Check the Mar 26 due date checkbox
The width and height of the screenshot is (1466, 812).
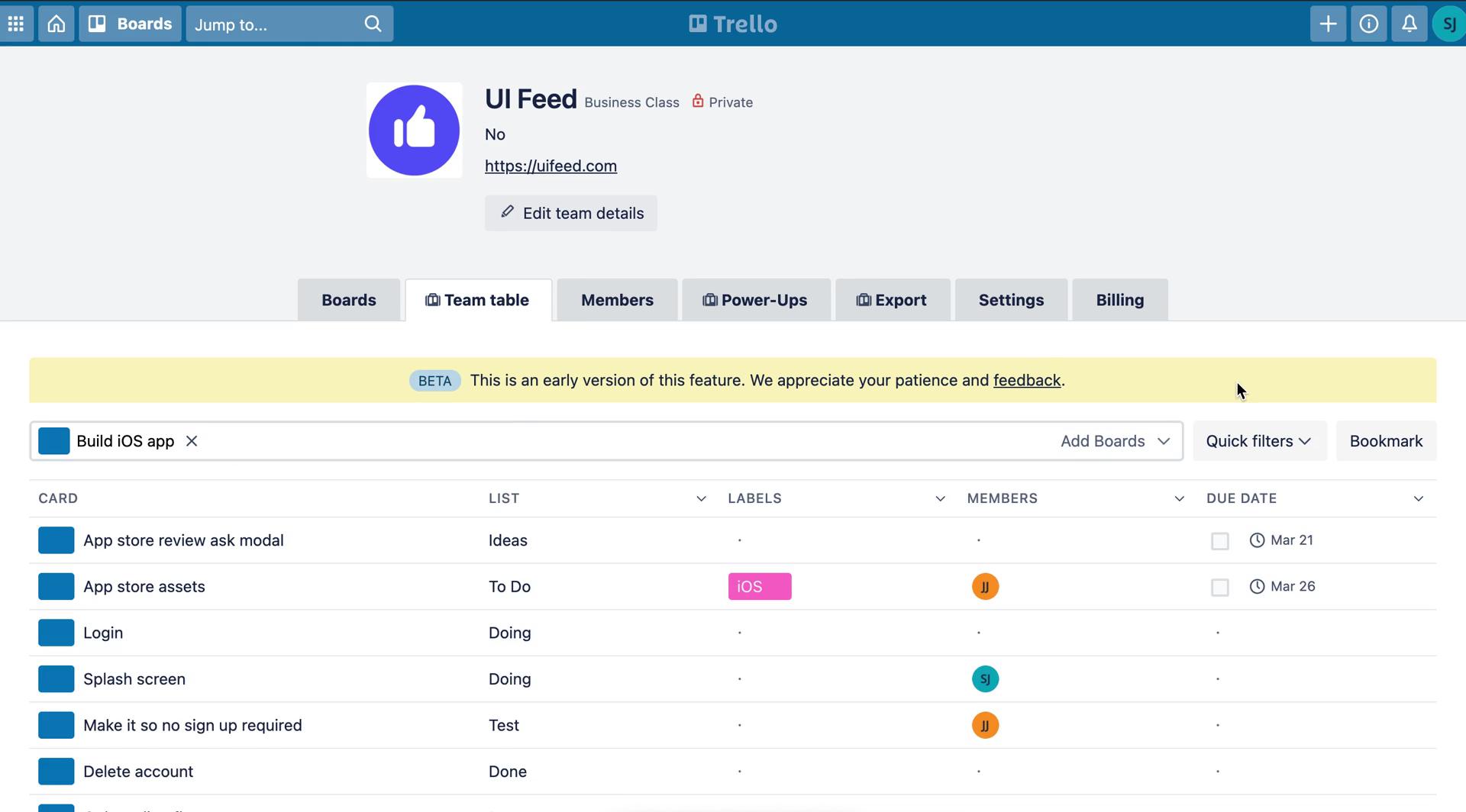[1220, 588]
